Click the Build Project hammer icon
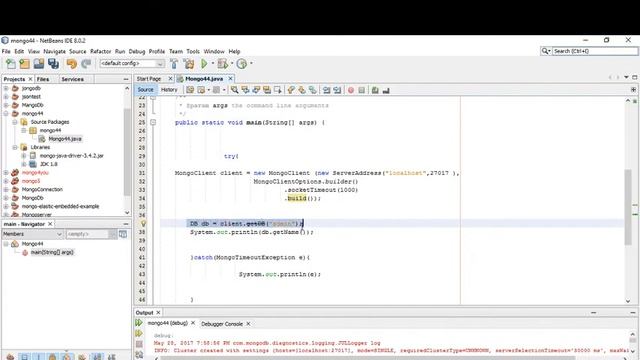 174,64
